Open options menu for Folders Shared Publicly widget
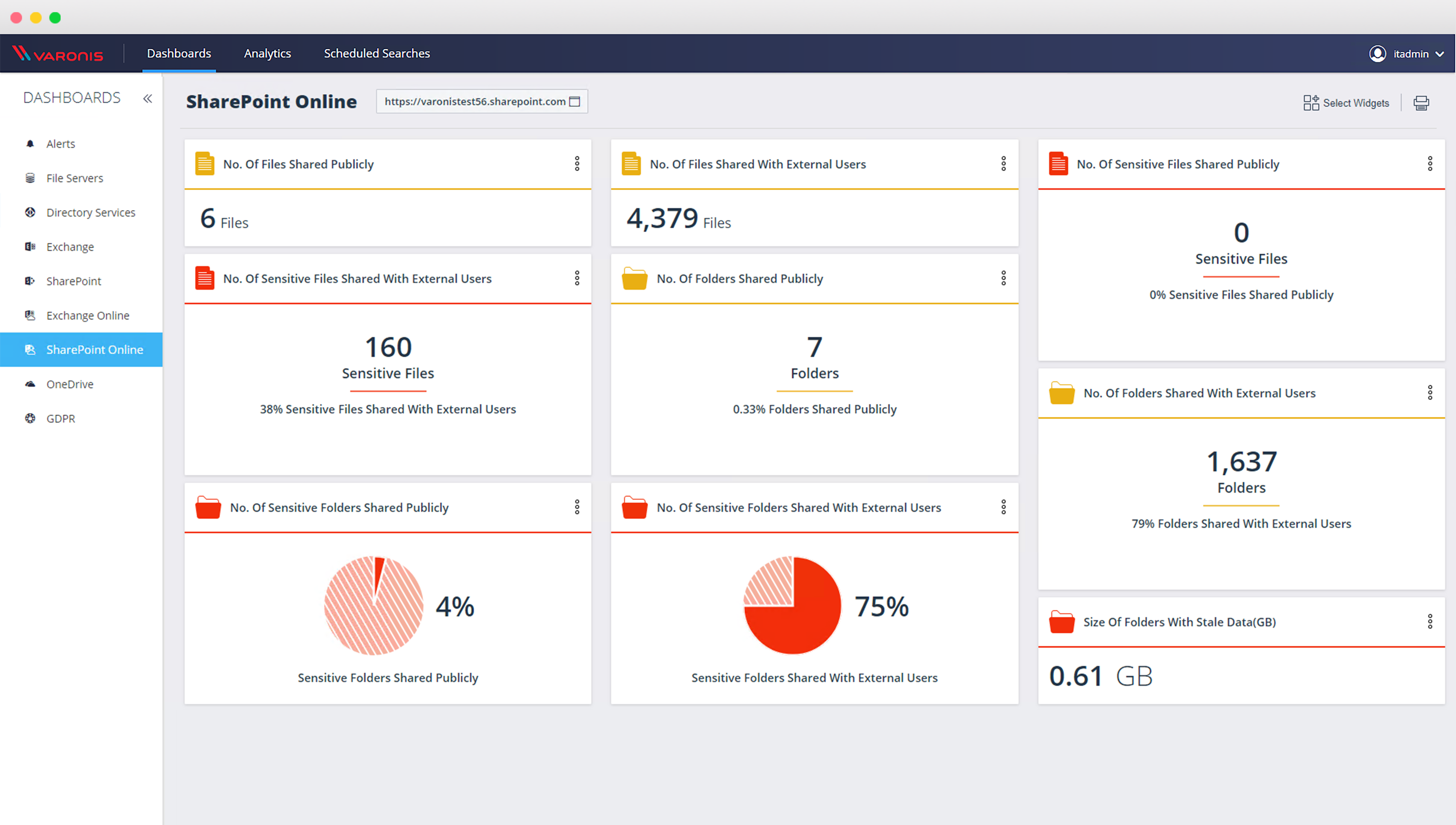Image resolution: width=1456 pixels, height=825 pixels. 1003,278
